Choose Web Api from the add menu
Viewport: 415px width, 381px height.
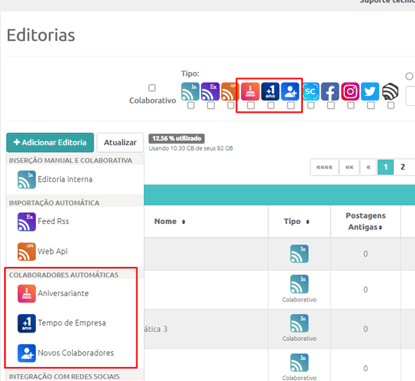75,251
